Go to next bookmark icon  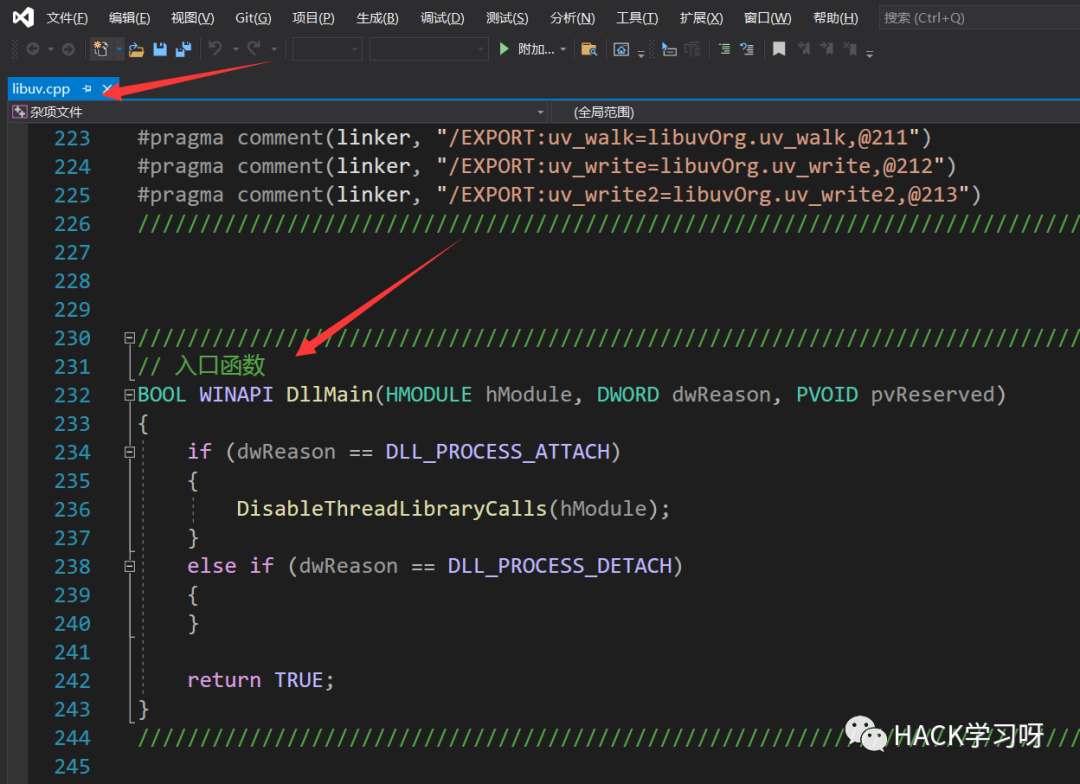[x=827, y=49]
